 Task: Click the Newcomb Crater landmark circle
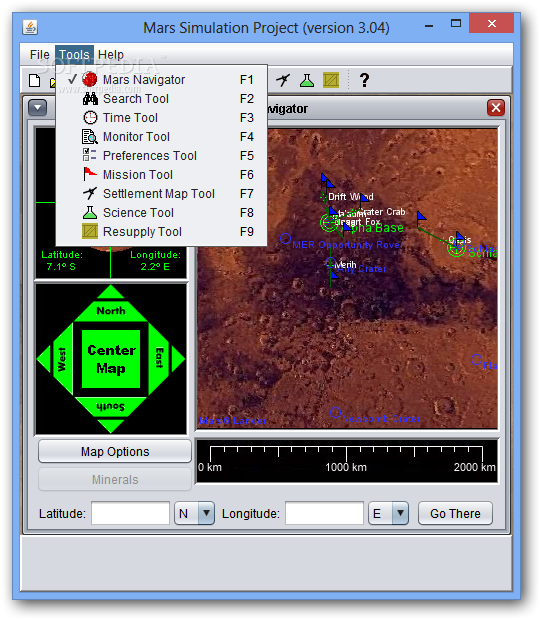(x=335, y=413)
